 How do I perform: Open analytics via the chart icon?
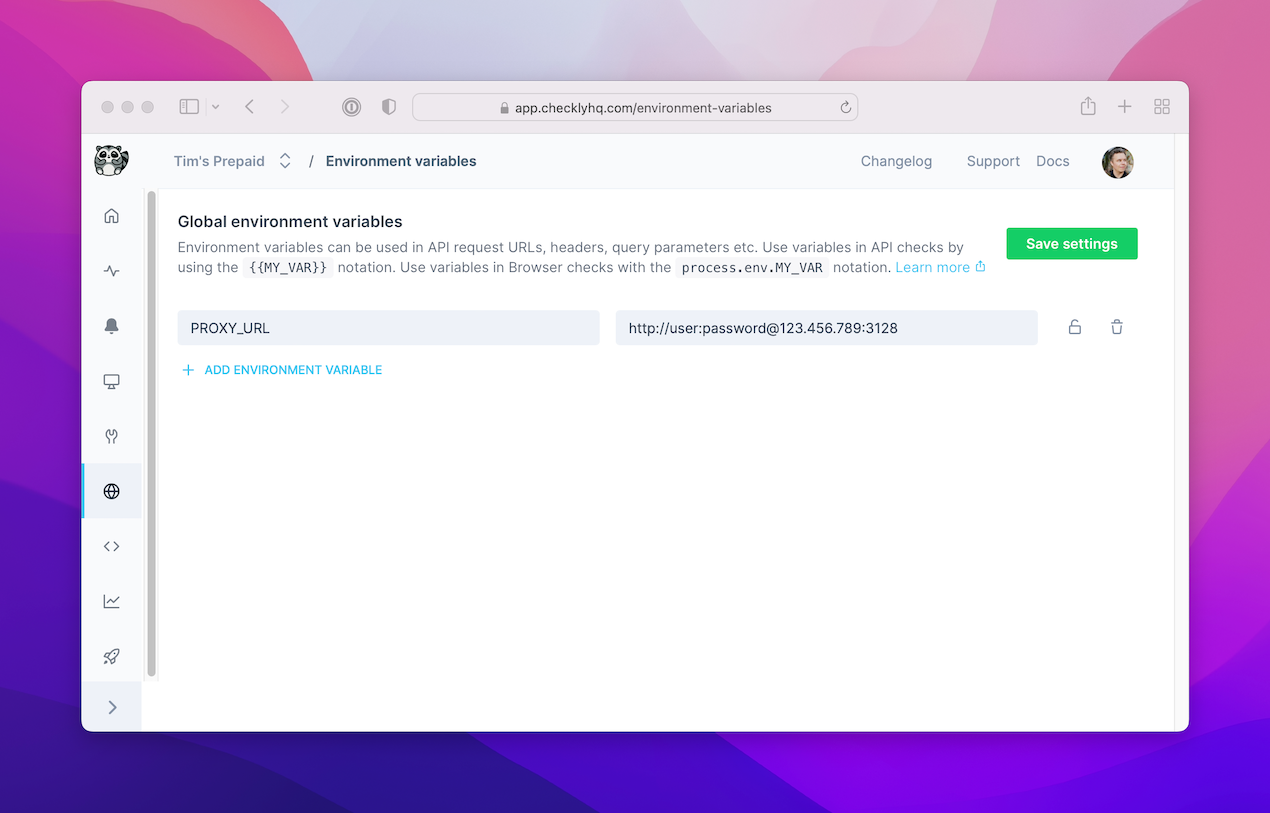click(111, 600)
